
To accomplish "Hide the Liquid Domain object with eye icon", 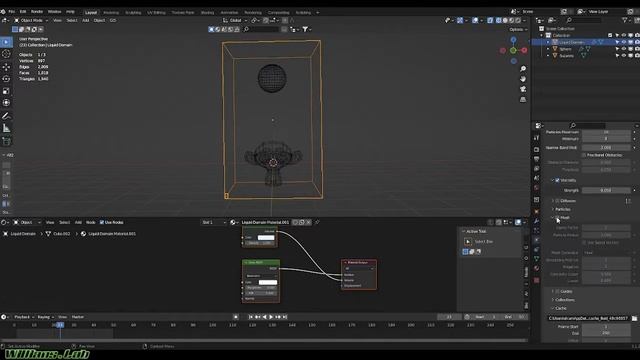I will 624,42.
